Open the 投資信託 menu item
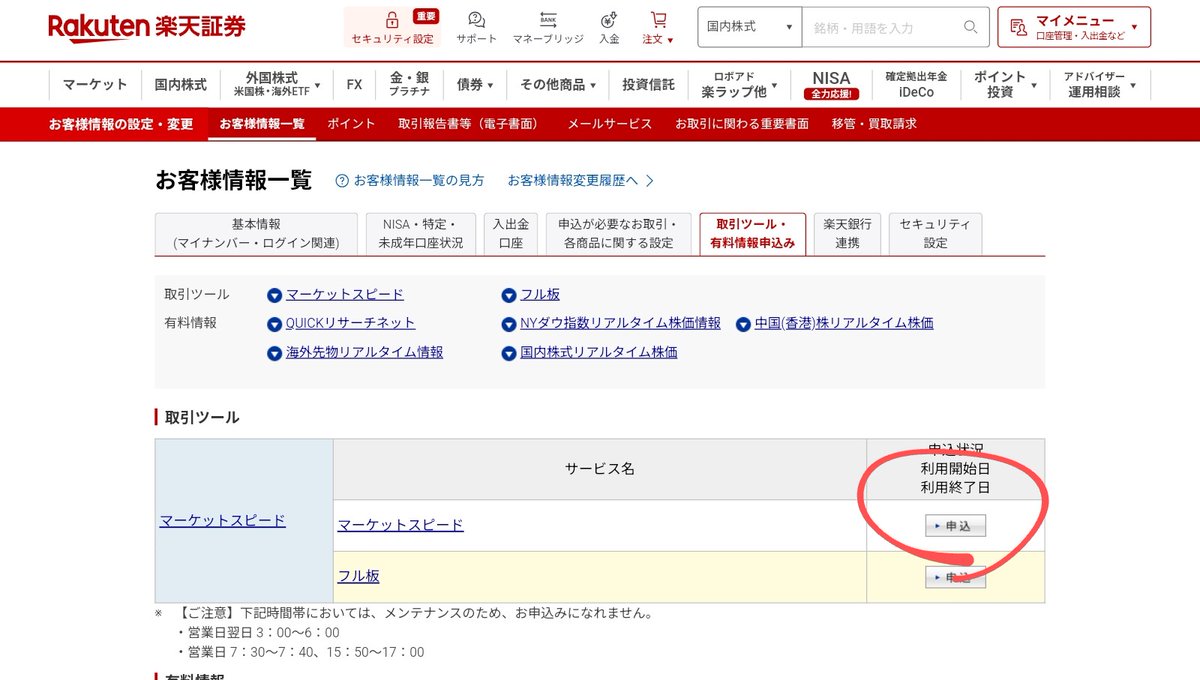Viewport: 1200px width, 680px height. [648, 84]
